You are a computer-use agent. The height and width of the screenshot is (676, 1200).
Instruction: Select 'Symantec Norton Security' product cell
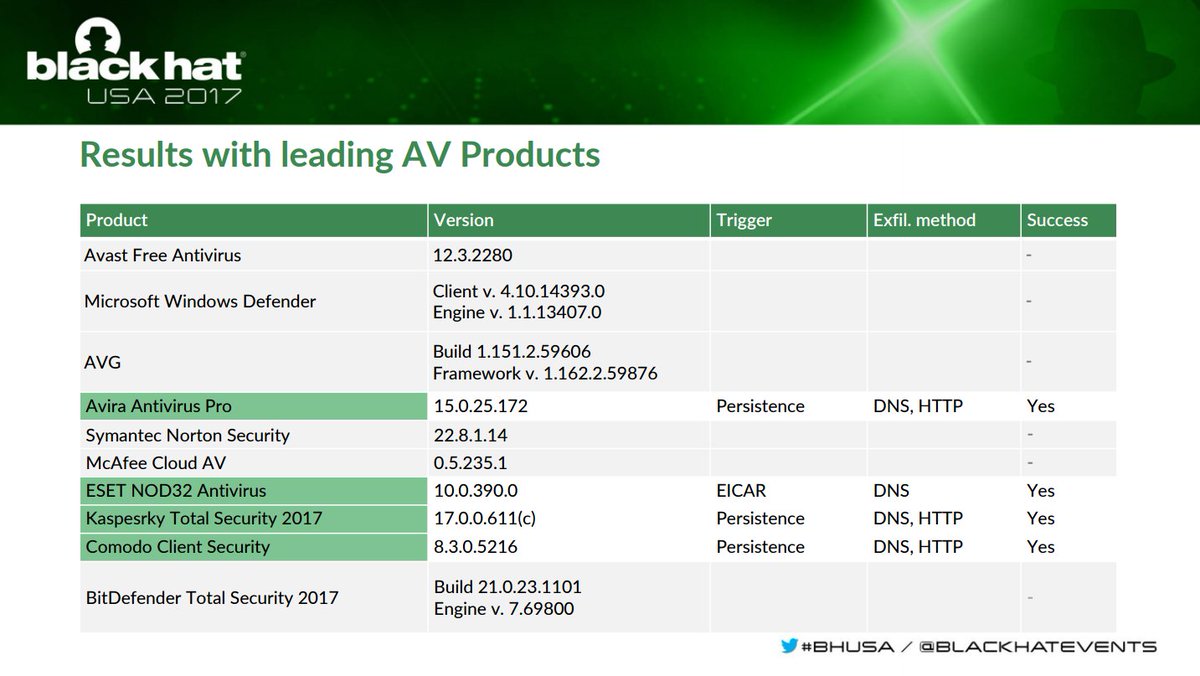tap(254, 435)
